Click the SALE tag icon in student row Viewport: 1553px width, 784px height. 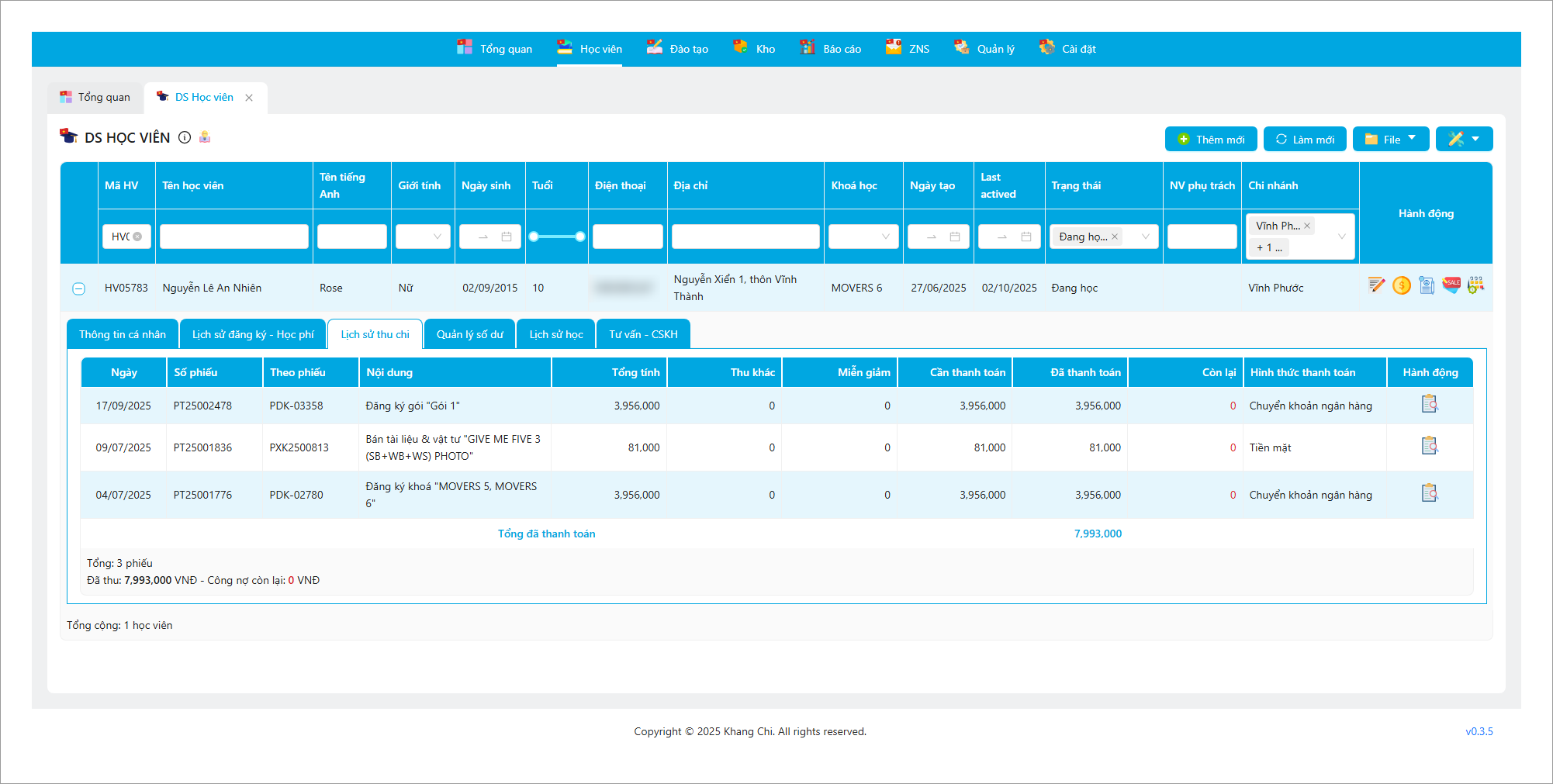pos(1451,285)
